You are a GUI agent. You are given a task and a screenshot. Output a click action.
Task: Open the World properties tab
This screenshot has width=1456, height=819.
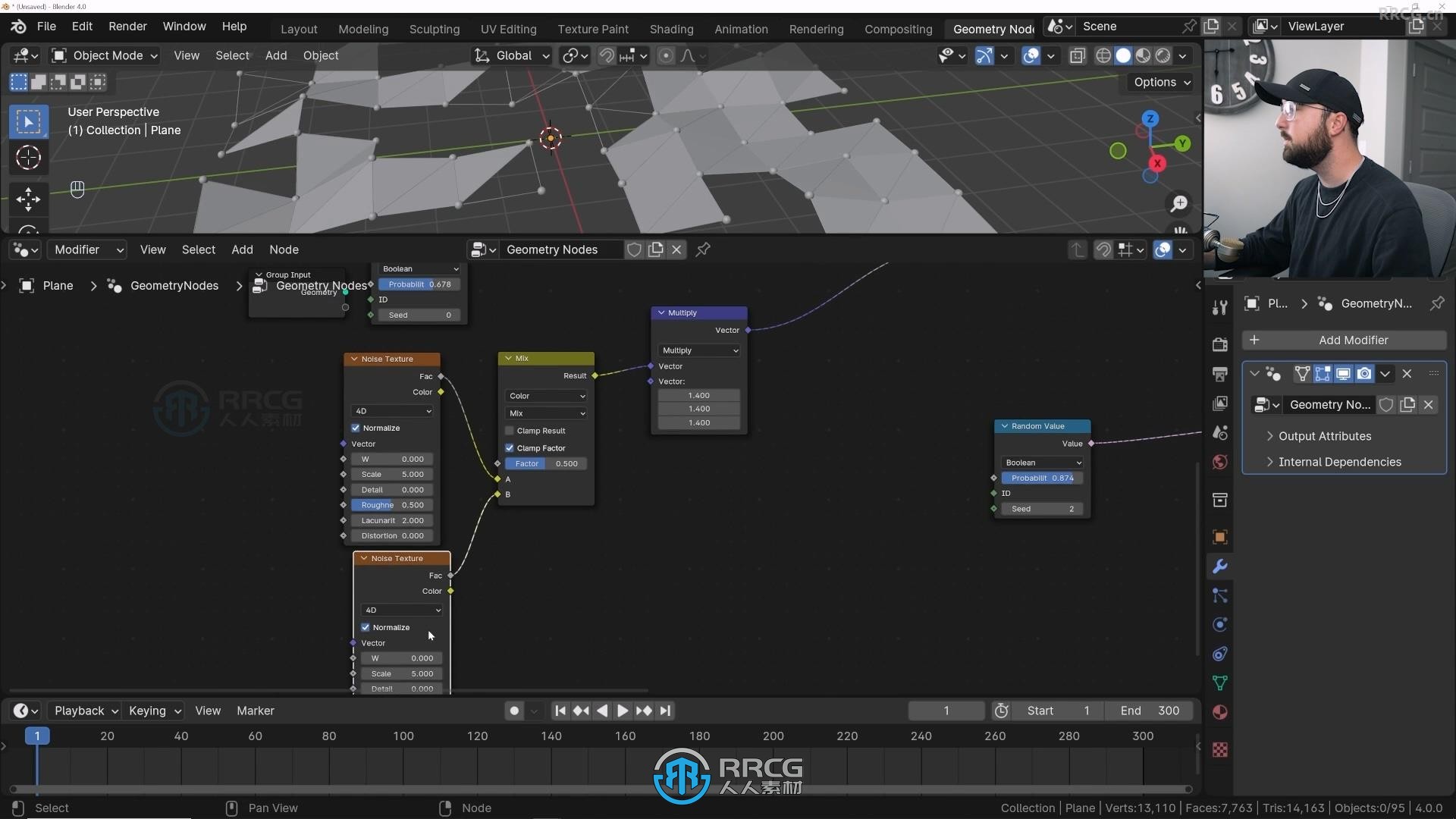[1219, 462]
